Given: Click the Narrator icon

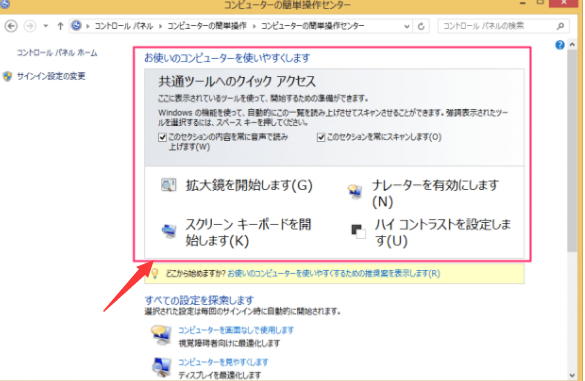Looking at the screenshot, I should point(355,191).
